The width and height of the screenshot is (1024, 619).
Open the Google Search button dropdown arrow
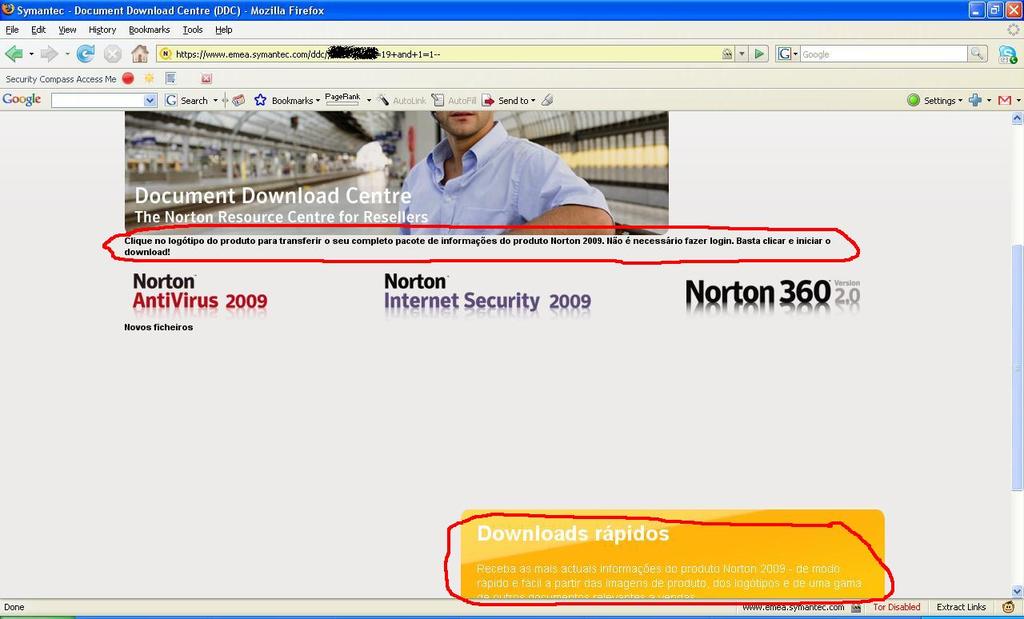[216, 101]
